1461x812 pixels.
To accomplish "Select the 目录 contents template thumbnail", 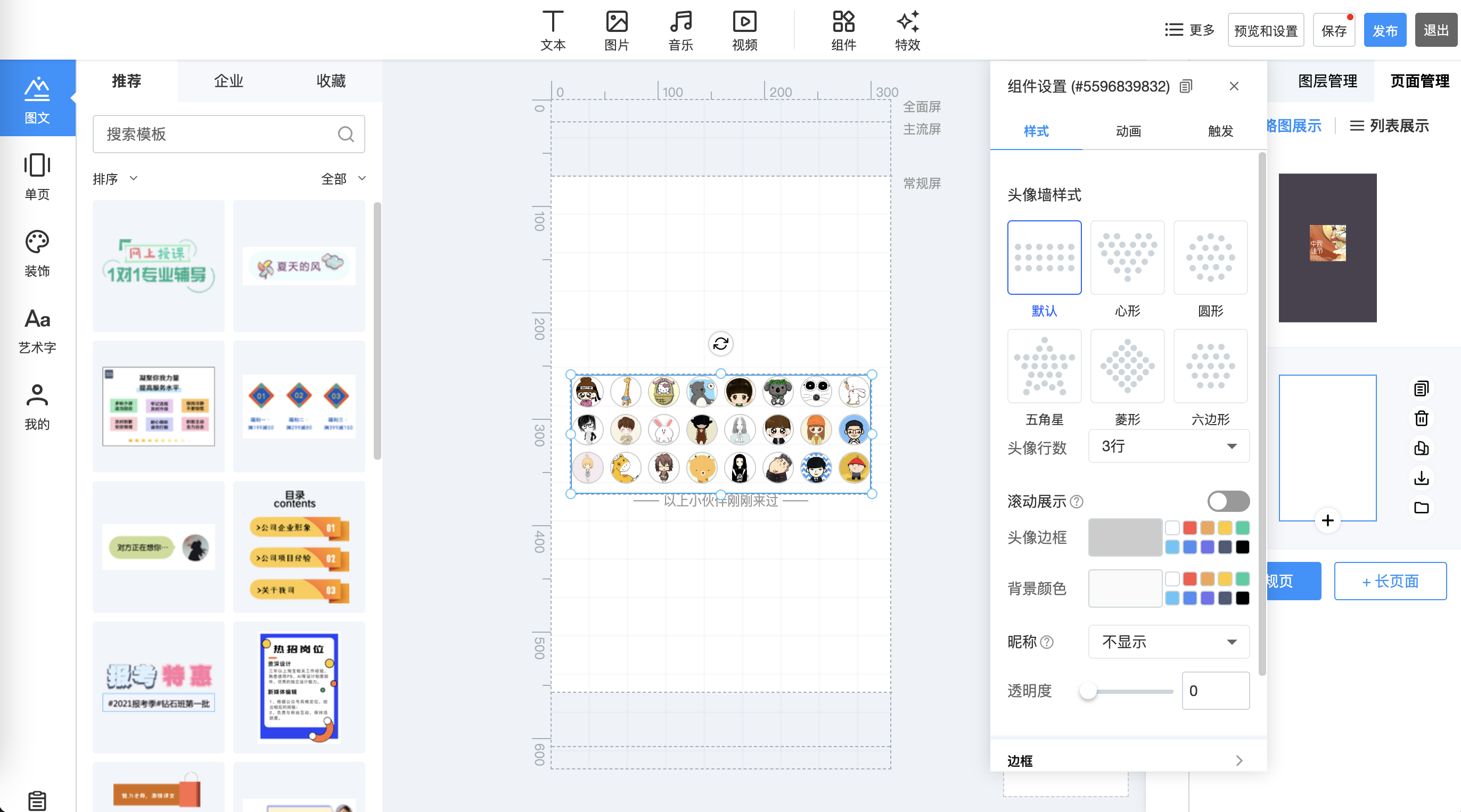I will pyautogui.click(x=299, y=547).
